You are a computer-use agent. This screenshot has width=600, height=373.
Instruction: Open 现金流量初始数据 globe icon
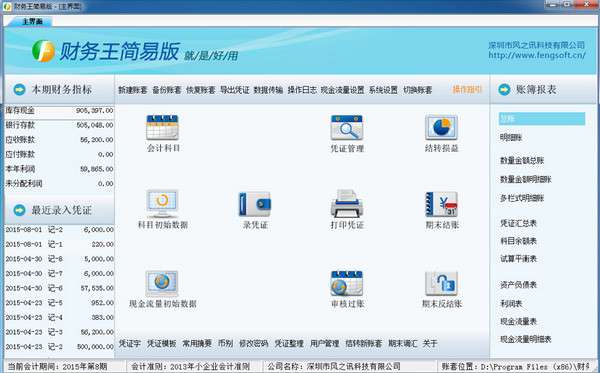pyautogui.click(x=162, y=283)
